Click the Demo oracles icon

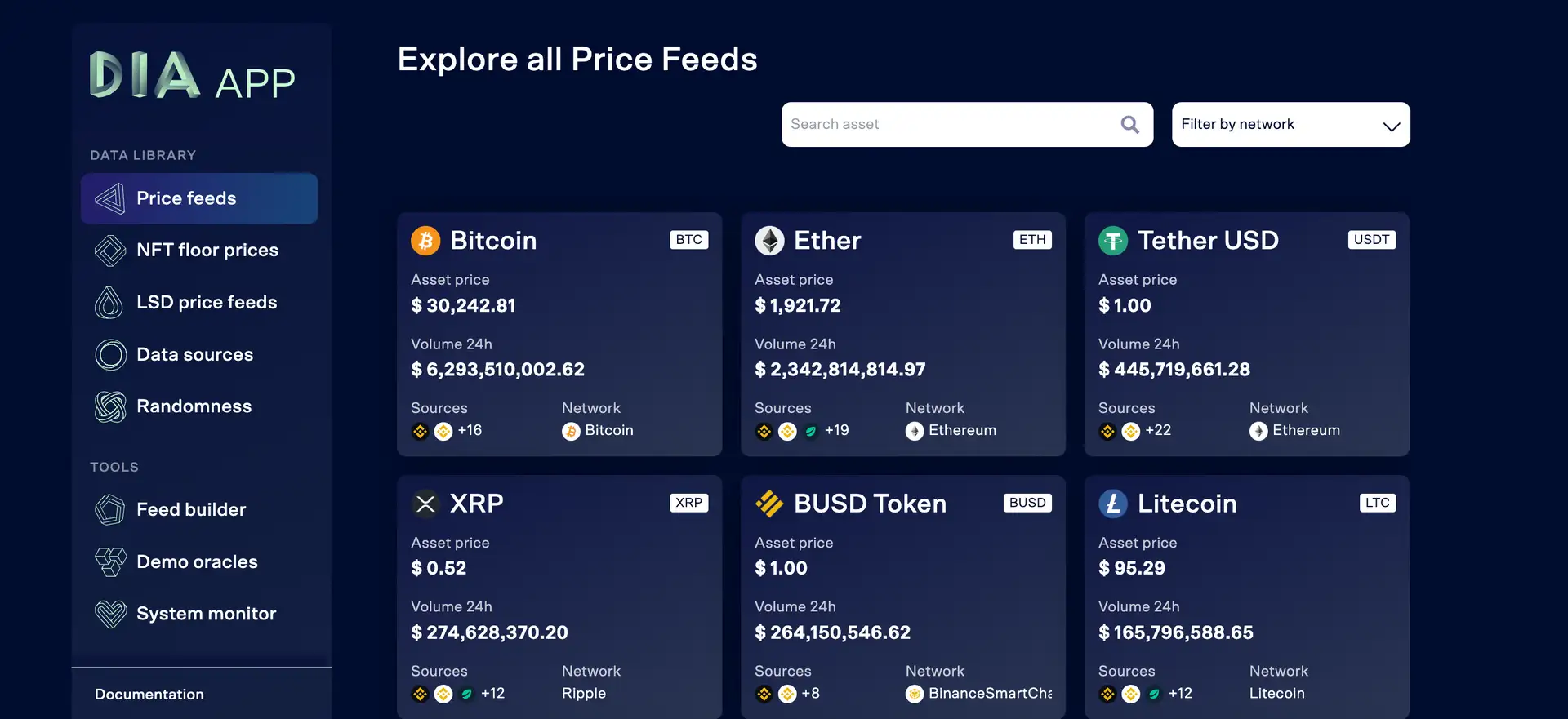pos(110,561)
